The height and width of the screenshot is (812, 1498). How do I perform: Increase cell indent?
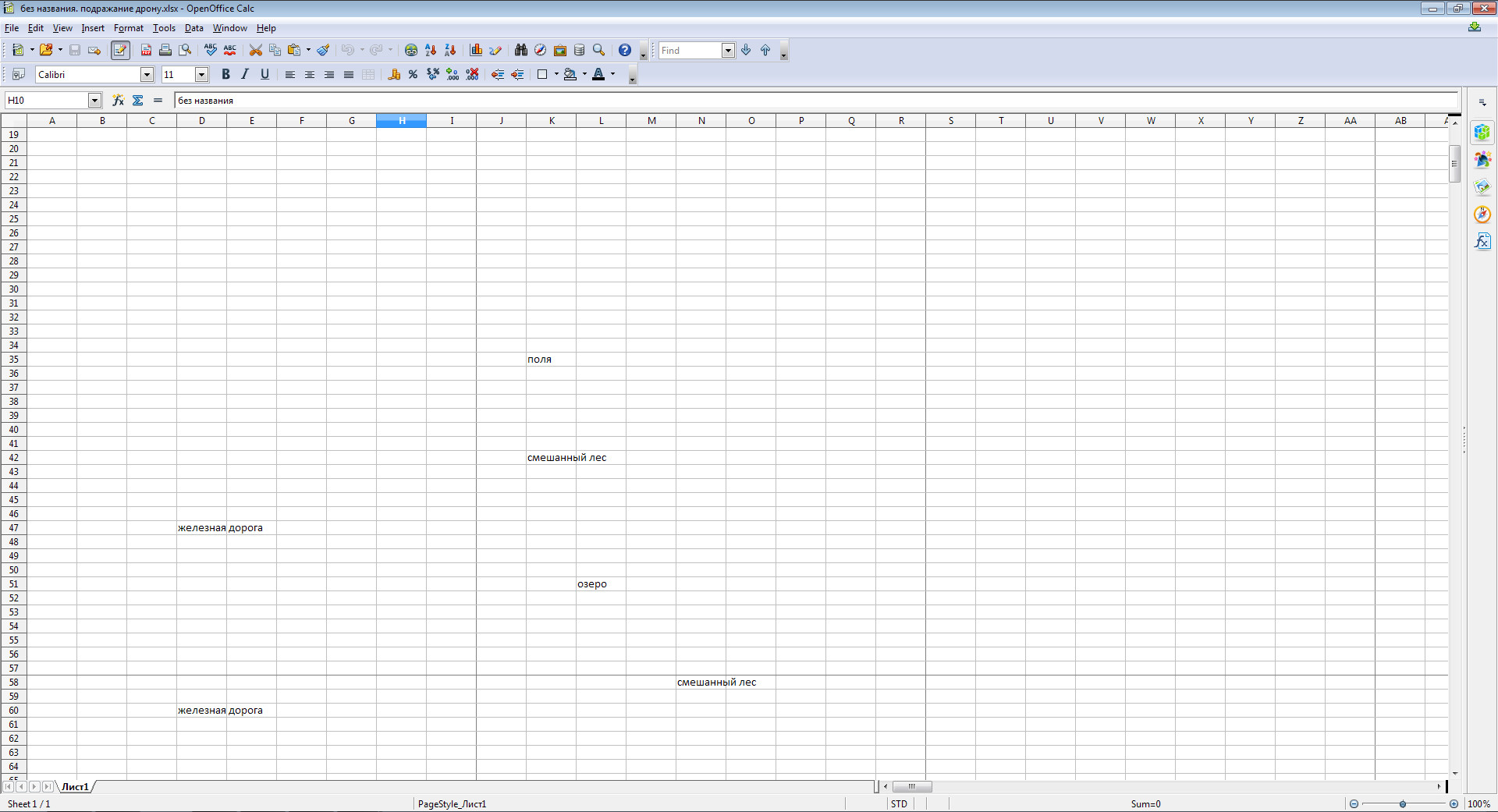[517, 74]
